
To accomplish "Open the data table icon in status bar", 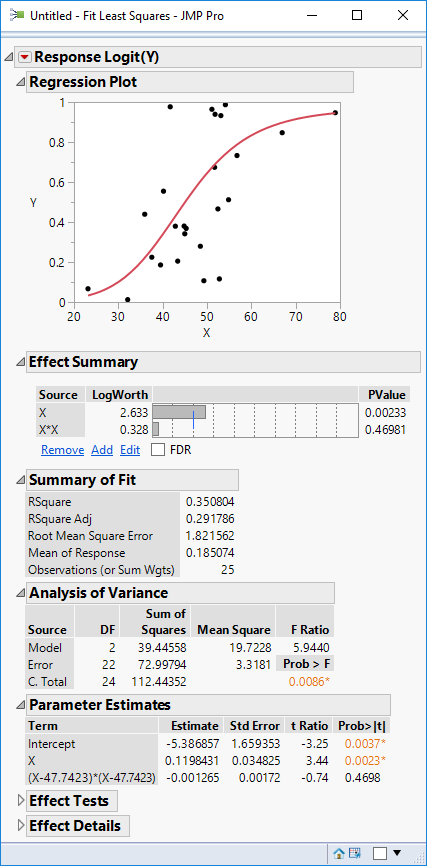I will [x=354, y=853].
